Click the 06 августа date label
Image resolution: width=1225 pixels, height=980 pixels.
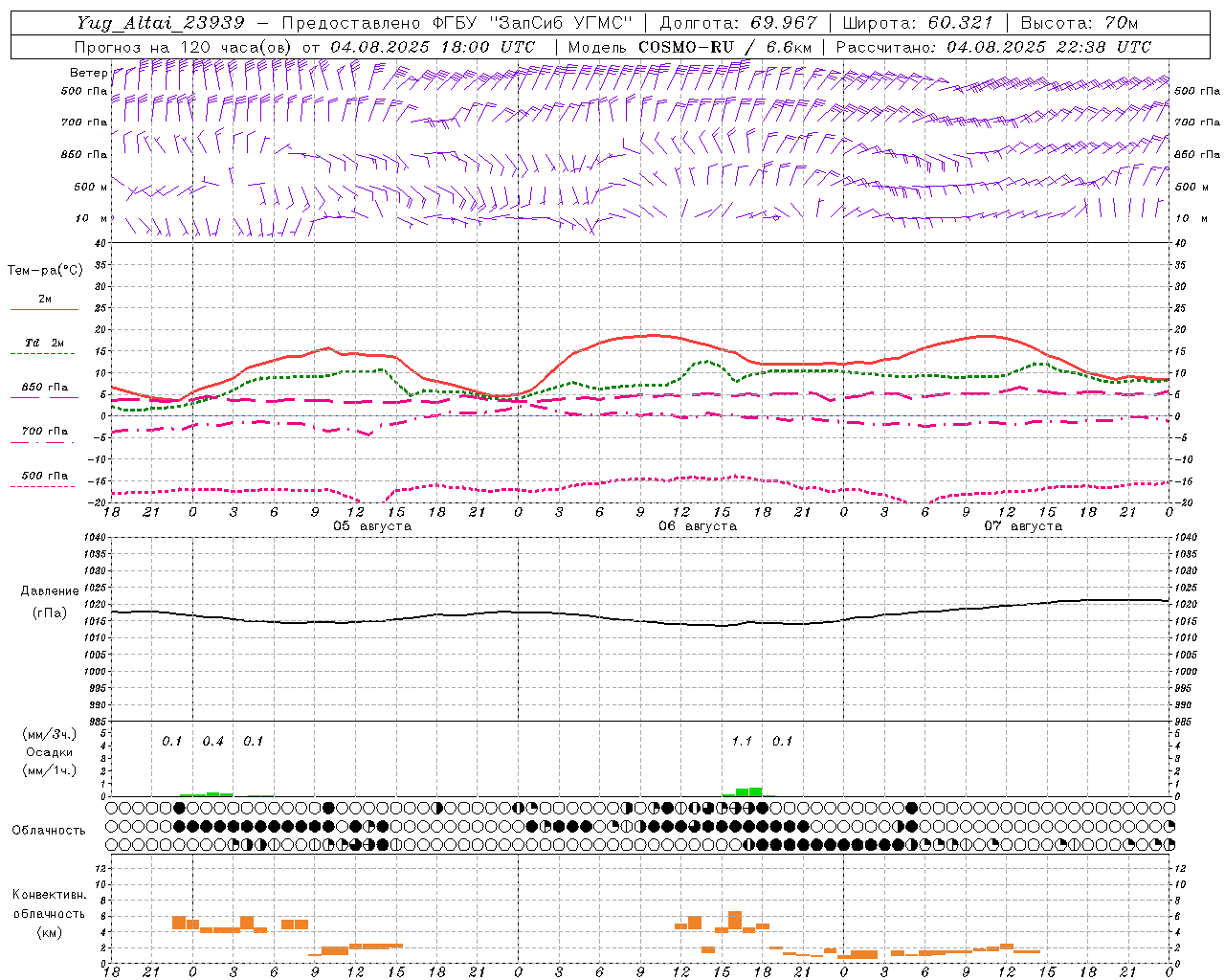point(698,526)
